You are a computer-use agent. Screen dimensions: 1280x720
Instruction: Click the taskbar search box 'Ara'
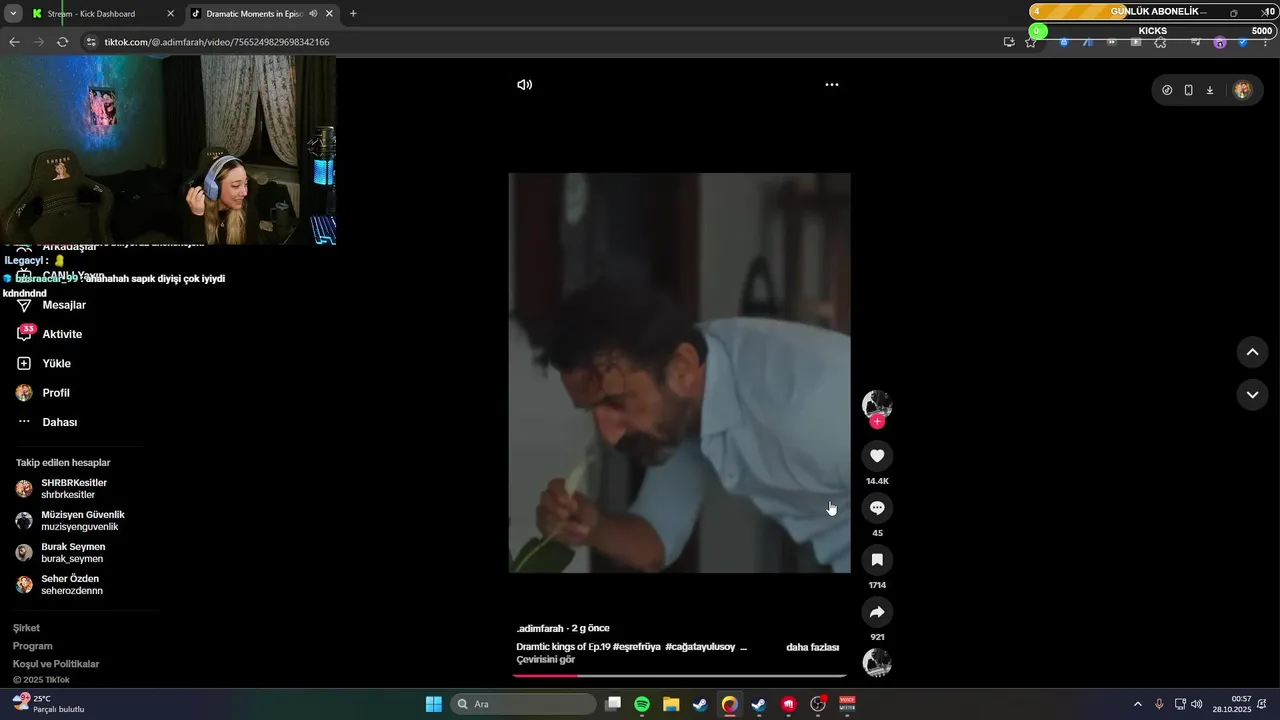tap(523, 704)
